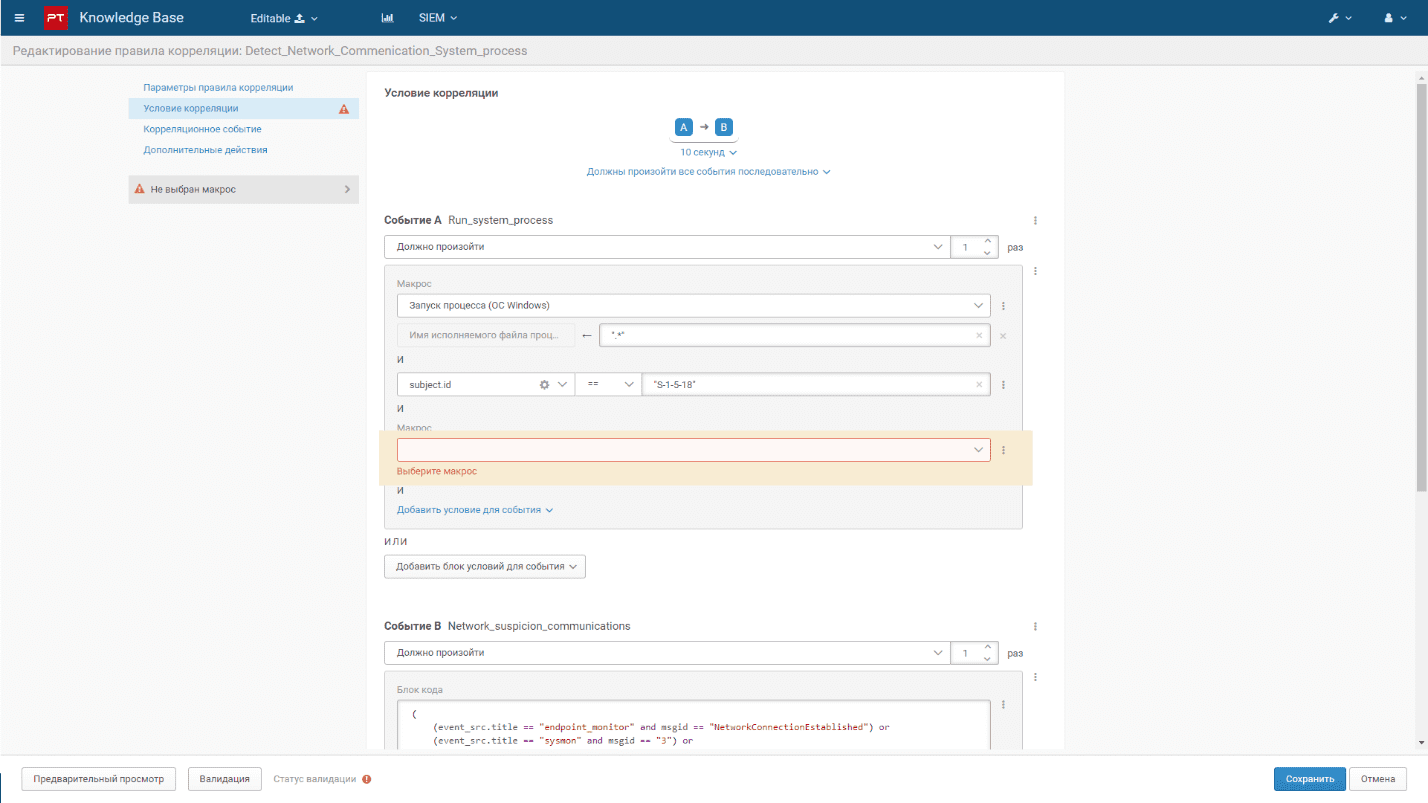The image size is (1428, 803).
Task: Click gear icon in subject.id field
Action: point(544,384)
